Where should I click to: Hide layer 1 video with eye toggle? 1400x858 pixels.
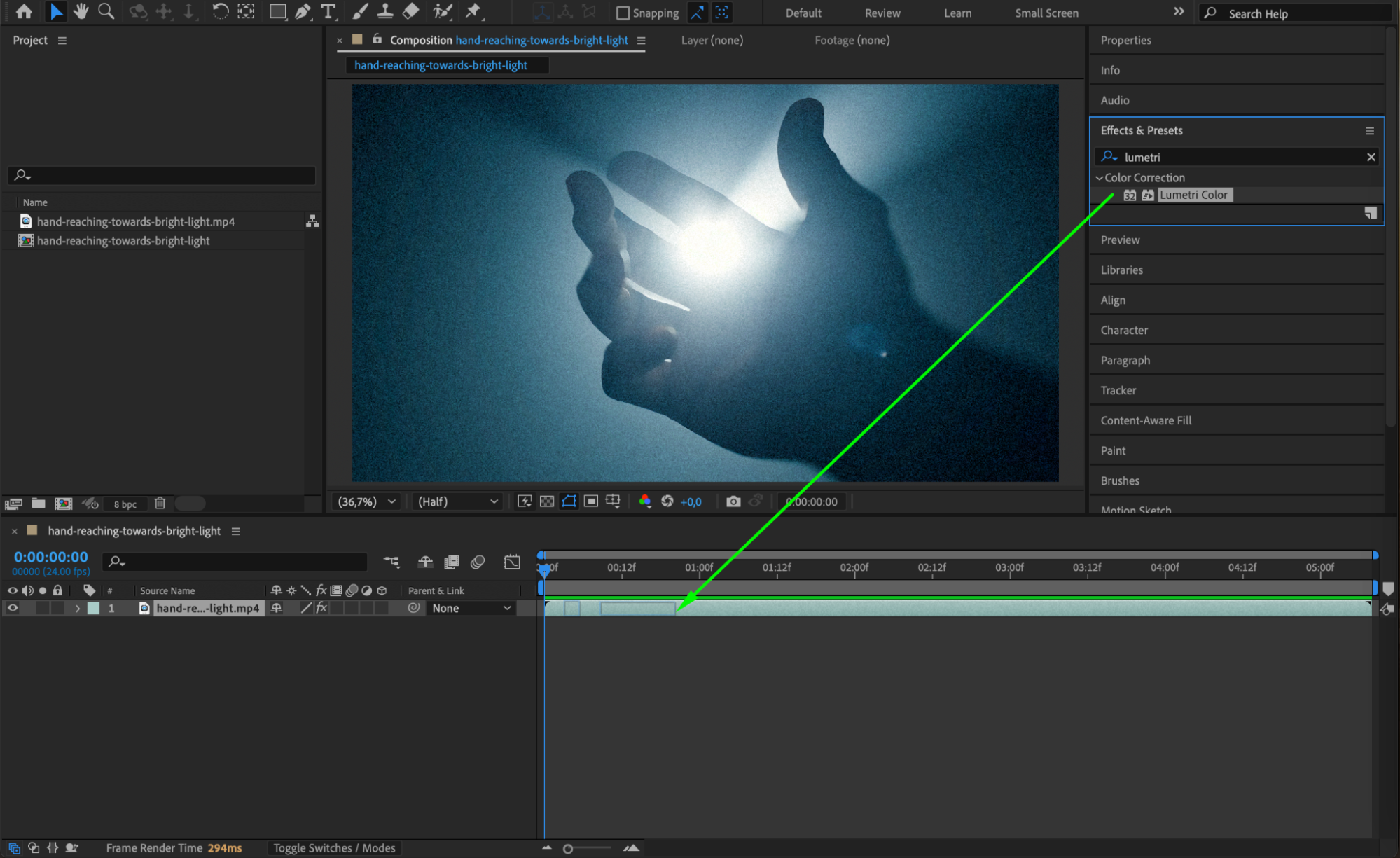coord(13,608)
